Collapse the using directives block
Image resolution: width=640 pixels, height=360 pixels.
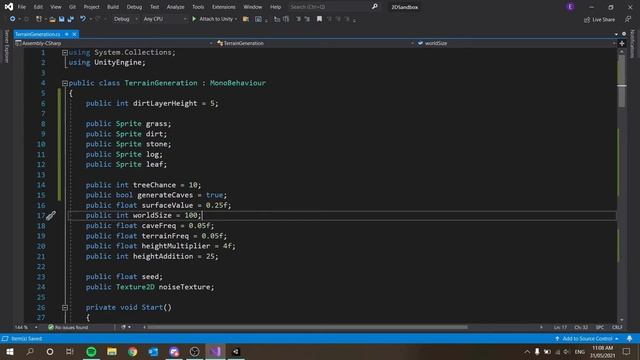[64, 53]
